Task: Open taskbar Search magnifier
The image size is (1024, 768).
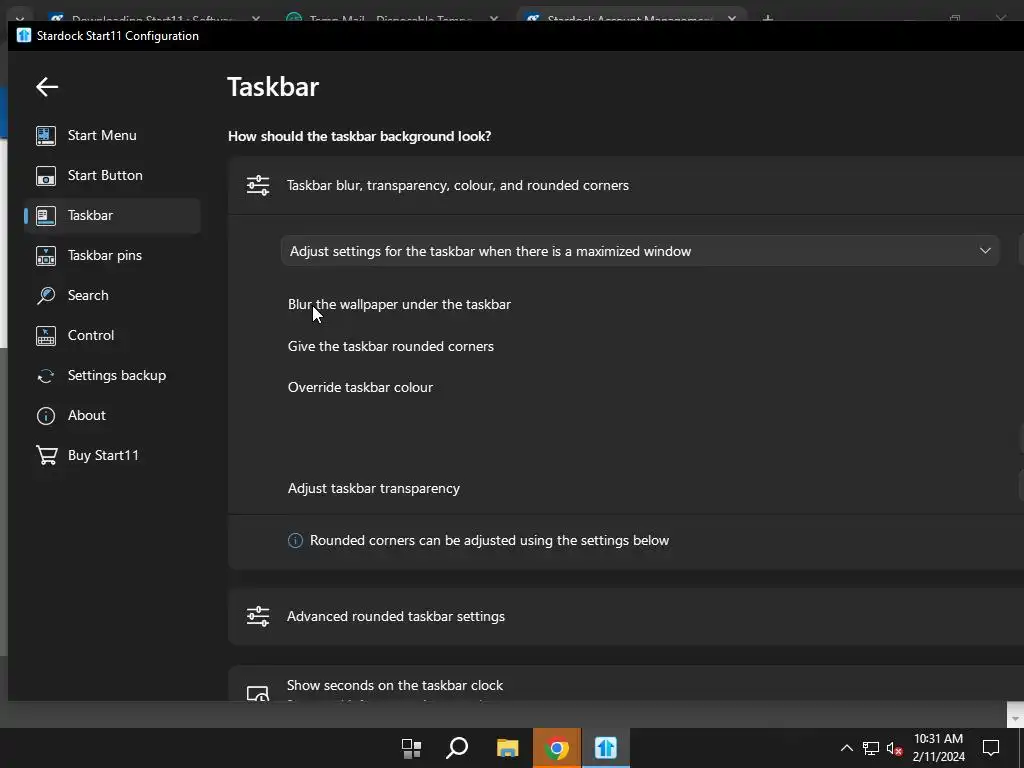Action: pos(457,748)
